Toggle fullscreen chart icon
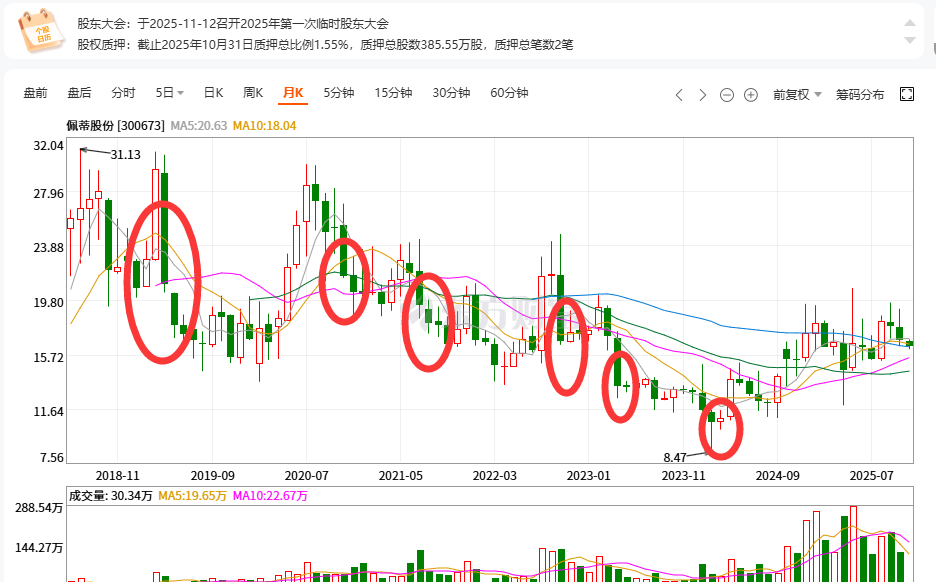 (907, 94)
